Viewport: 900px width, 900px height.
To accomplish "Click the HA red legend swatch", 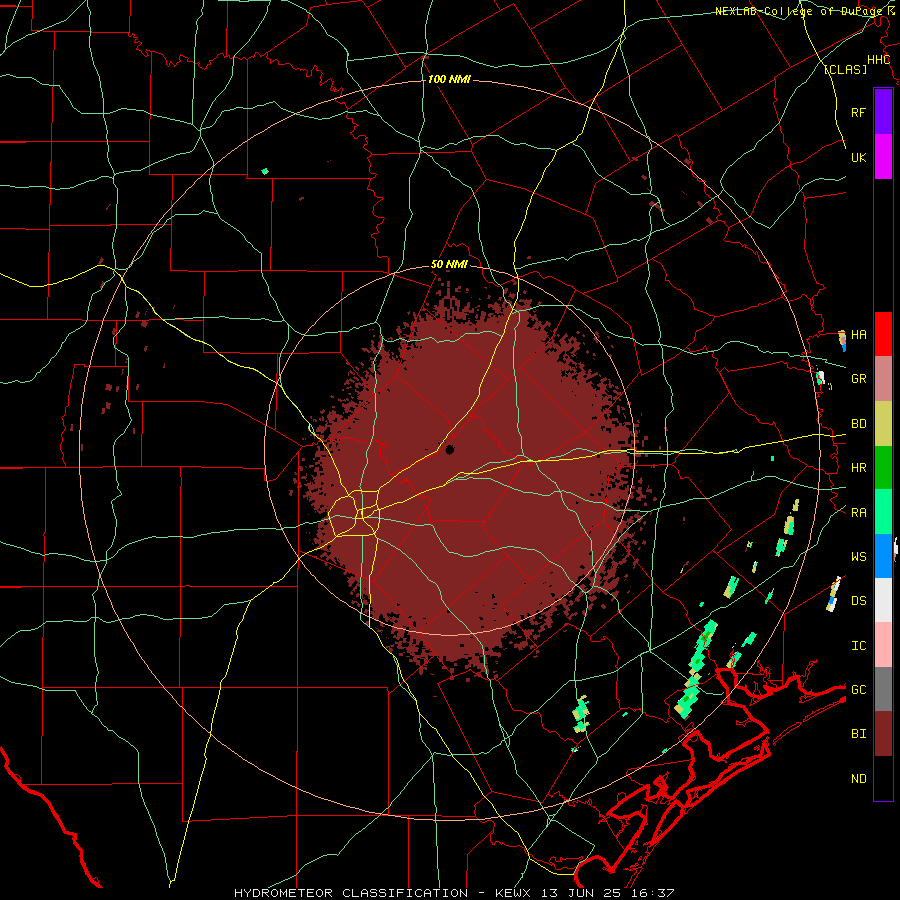I will coord(883,334).
